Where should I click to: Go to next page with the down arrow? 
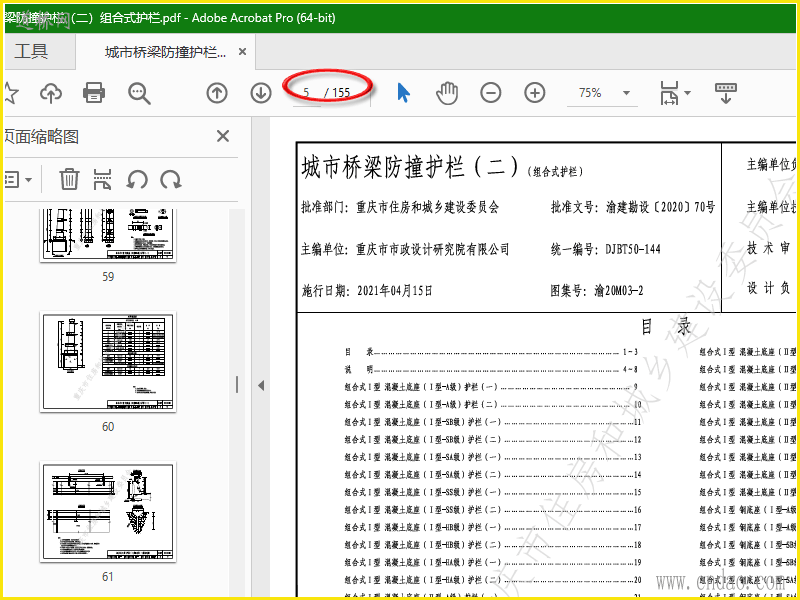tap(261, 93)
